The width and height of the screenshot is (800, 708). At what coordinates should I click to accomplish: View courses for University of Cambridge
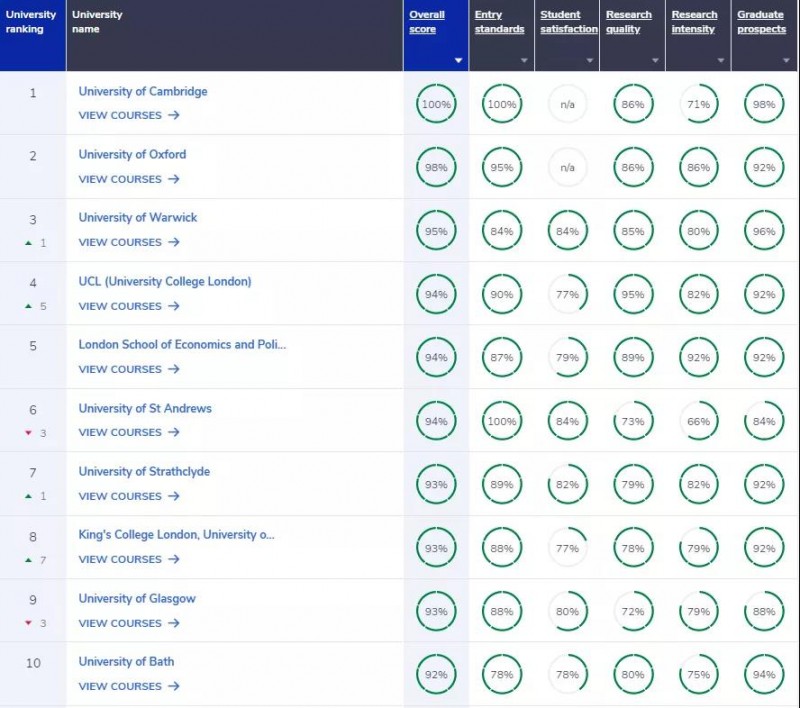click(129, 115)
